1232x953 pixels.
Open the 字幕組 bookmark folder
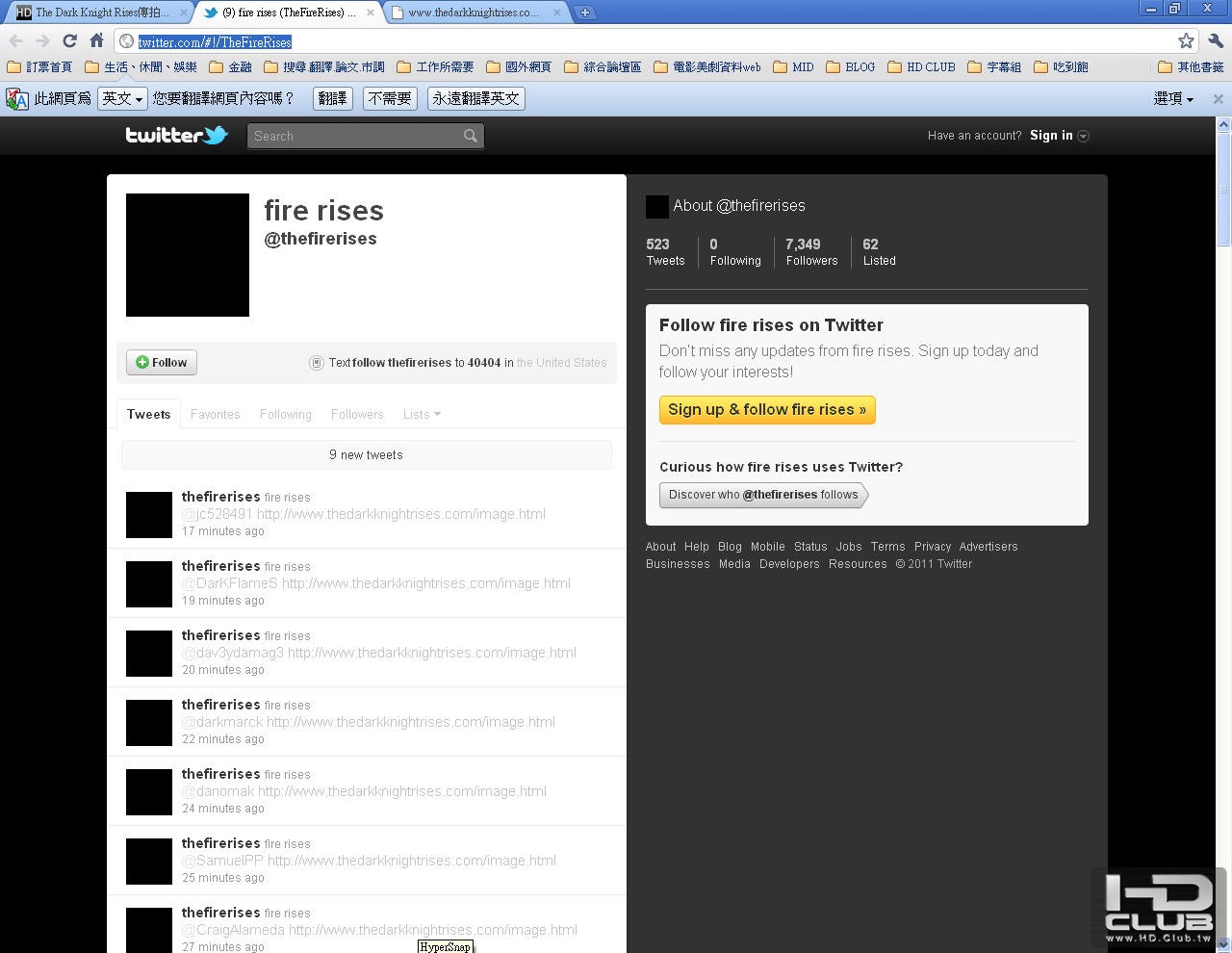coord(994,67)
